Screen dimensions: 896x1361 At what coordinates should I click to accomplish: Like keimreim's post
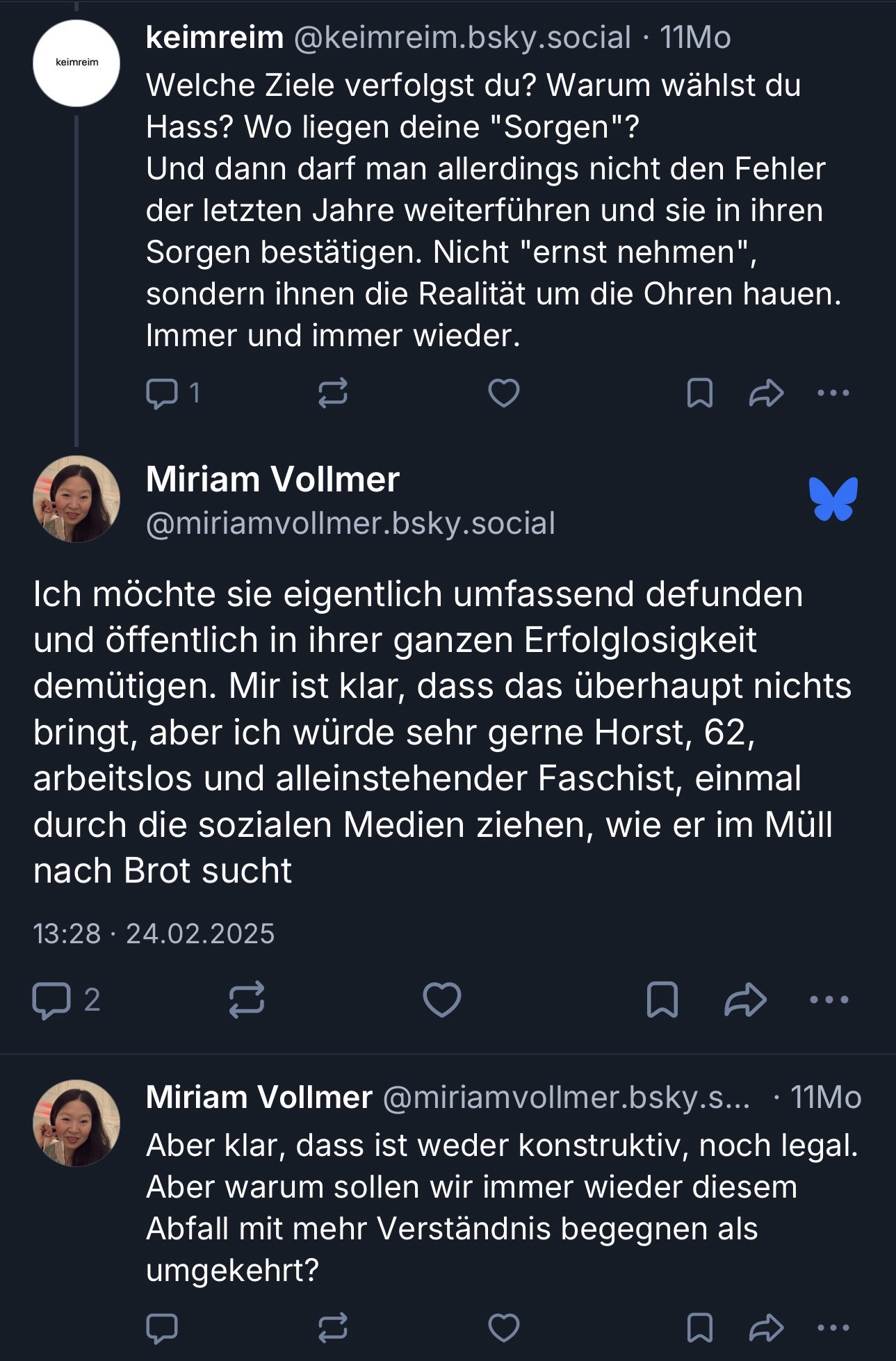pos(503,393)
